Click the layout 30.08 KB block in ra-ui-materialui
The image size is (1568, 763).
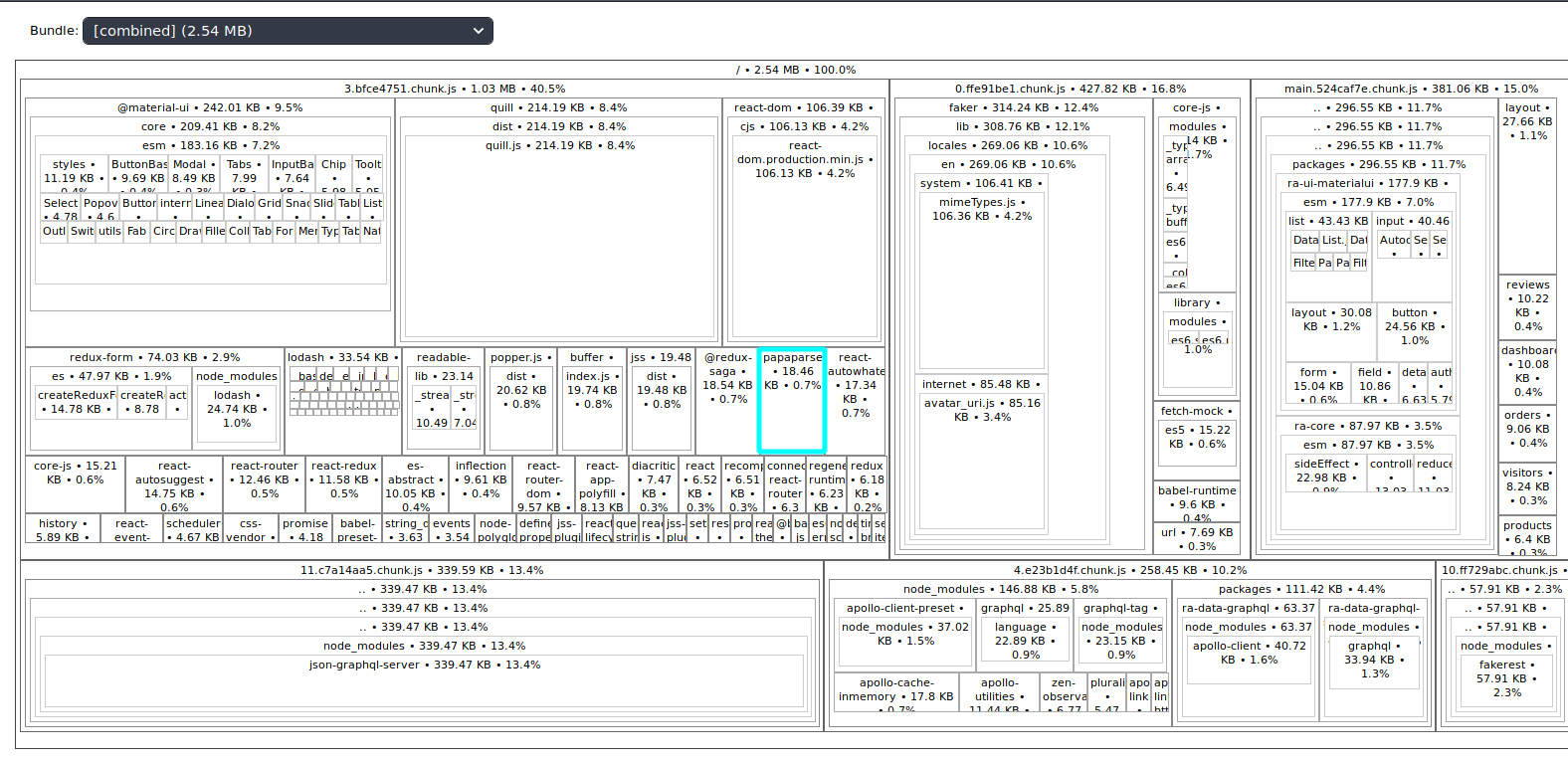tap(1329, 332)
